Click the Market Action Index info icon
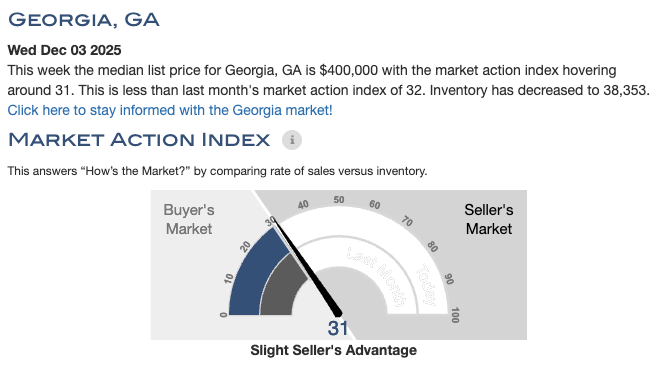Viewport: 652px width, 375px height. click(292, 140)
